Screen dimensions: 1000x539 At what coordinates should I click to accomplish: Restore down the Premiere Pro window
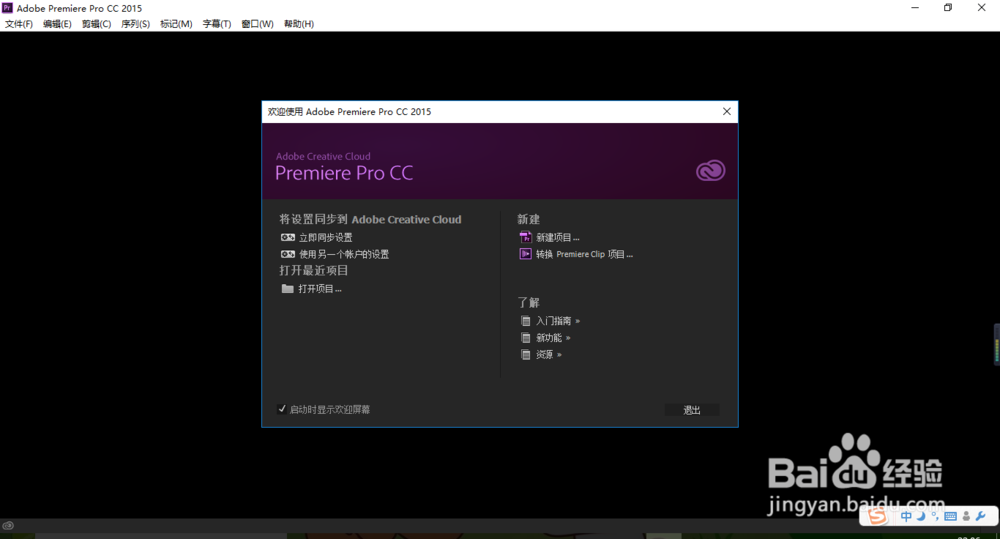click(948, 8)
